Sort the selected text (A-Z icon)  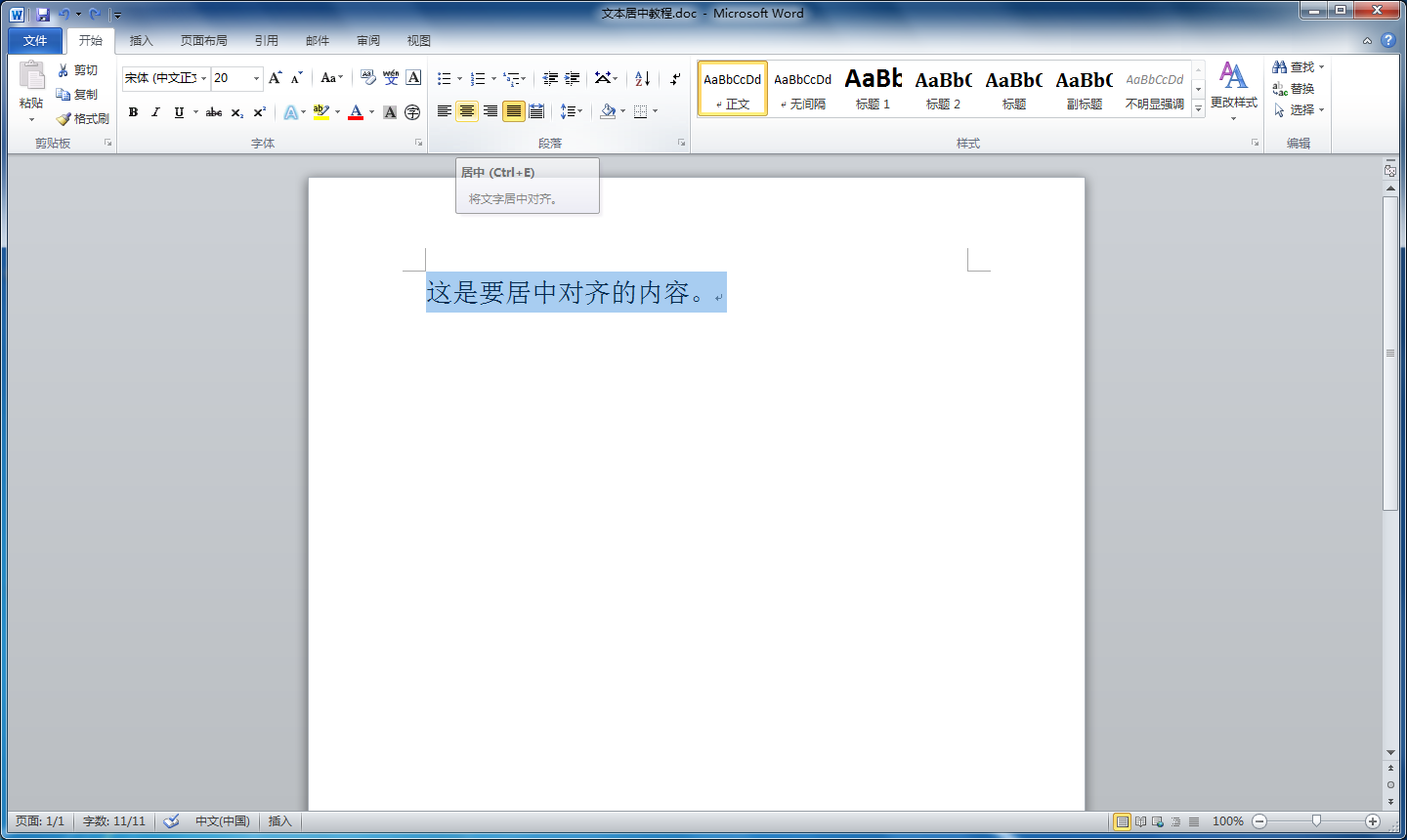click(642, 78)
